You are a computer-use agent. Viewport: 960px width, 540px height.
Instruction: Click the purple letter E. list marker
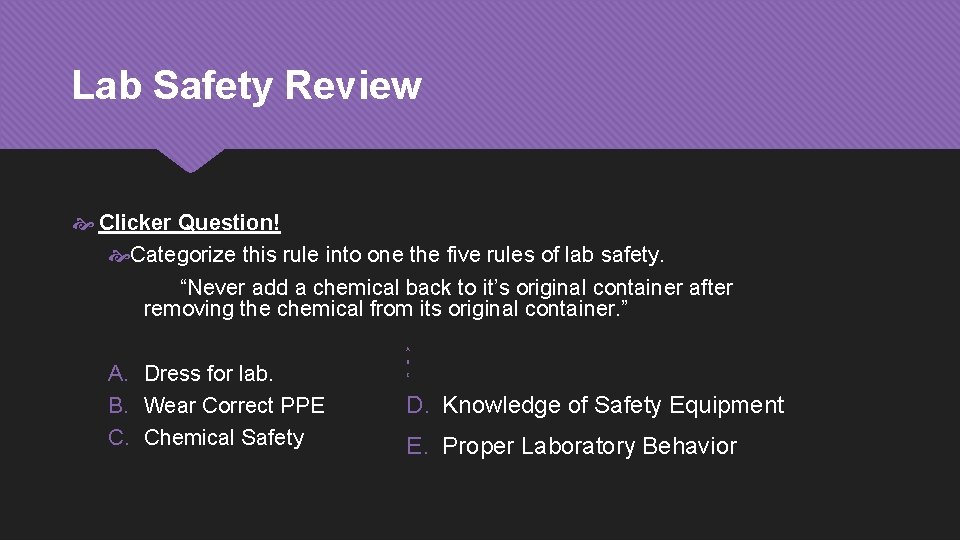[x=417, y=446]
